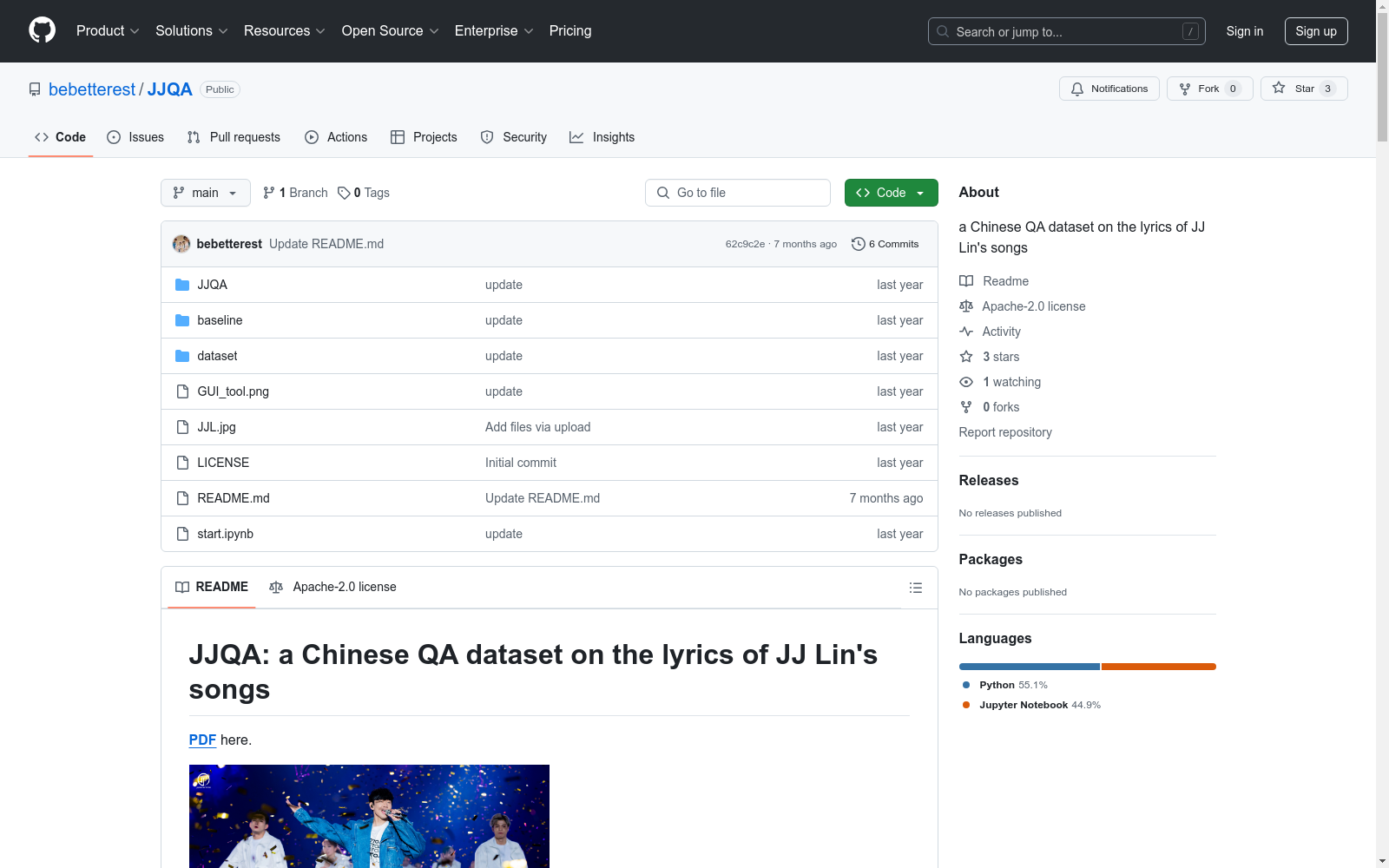Viewport: 1389px width, 868px height.
Task: Expand the Enterprise menu
Action: tap(494, 30)
